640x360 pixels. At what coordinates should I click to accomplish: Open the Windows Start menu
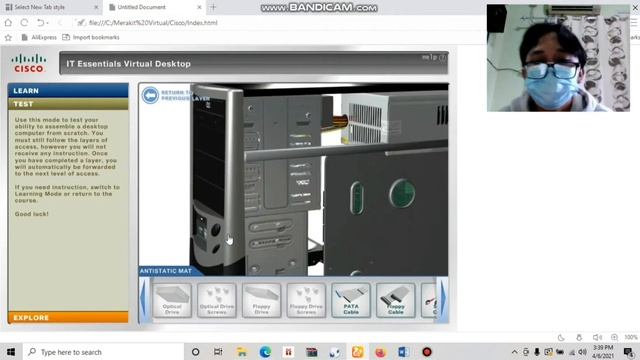coord(11,352)
